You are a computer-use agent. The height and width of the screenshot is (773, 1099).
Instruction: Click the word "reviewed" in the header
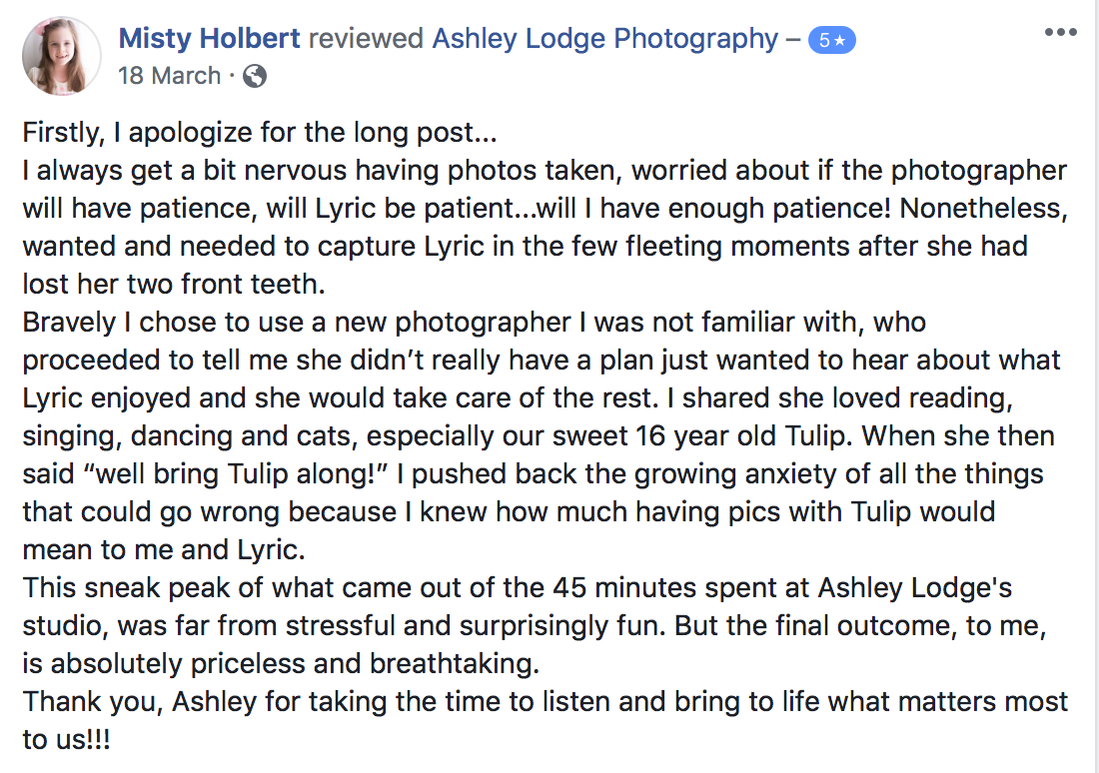pyautogui.click(x=366, y=39)
